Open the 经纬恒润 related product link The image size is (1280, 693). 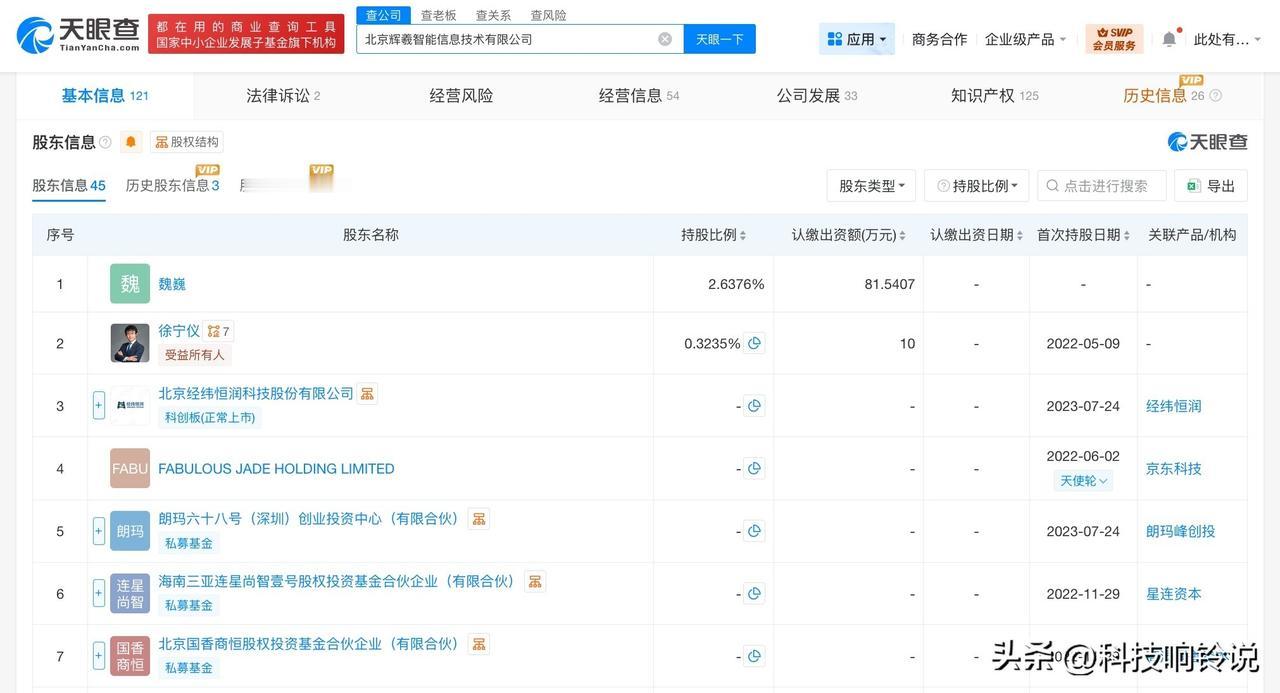pyautogui.click(x=1174, y=406)
